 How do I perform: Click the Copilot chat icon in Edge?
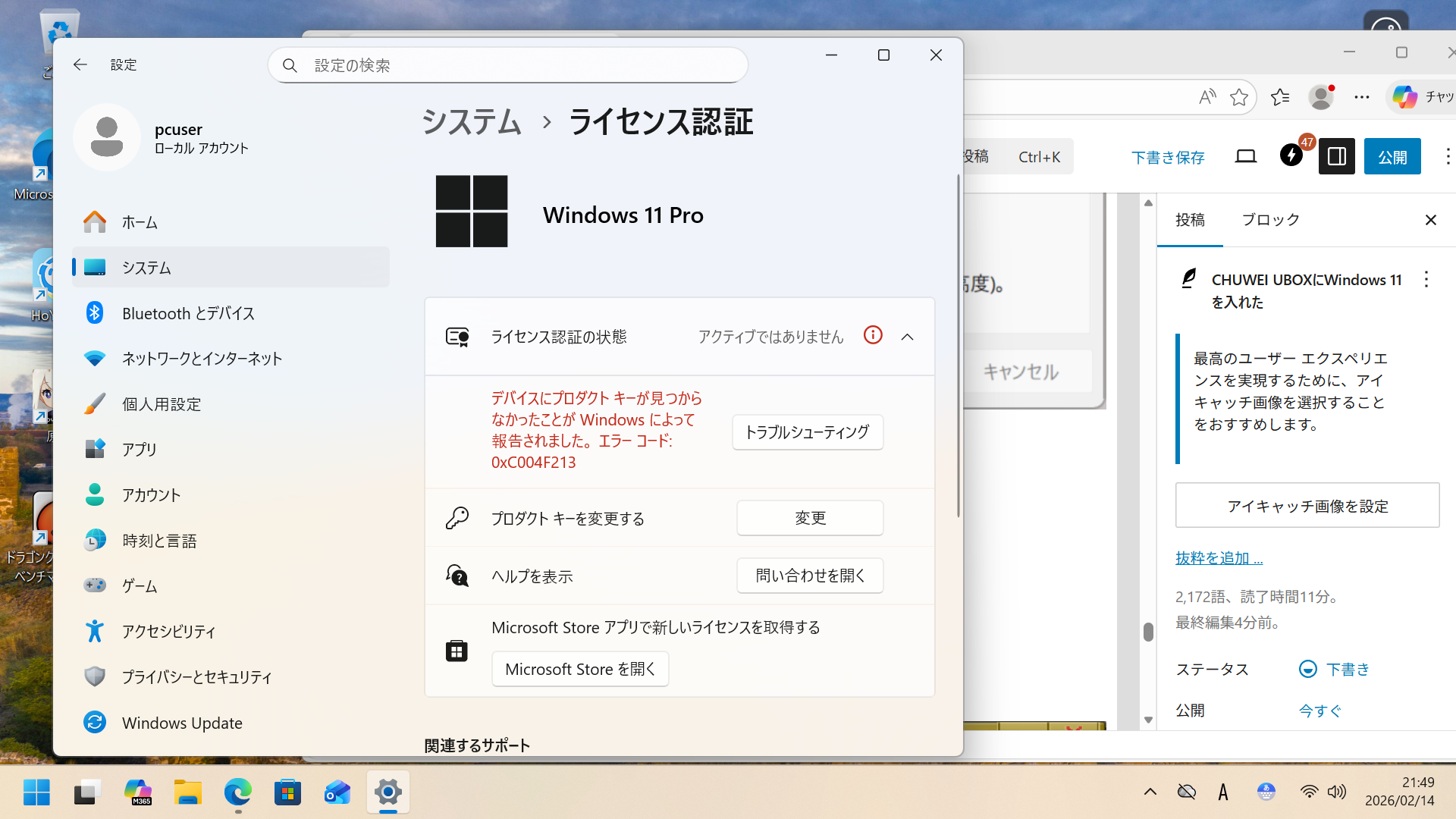[x=1404, y=97]
